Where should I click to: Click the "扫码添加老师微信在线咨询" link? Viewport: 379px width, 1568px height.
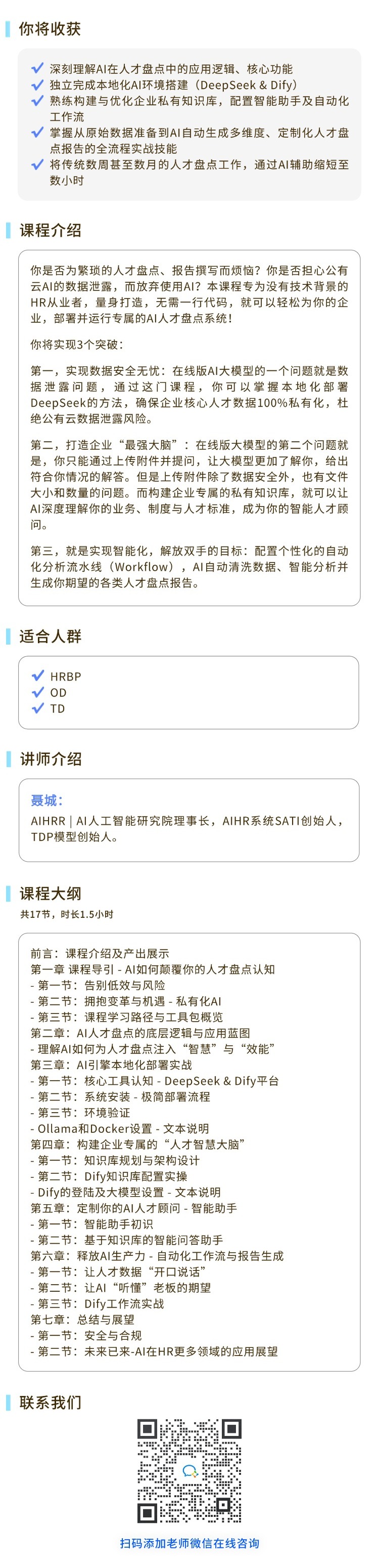[189, 1543]
